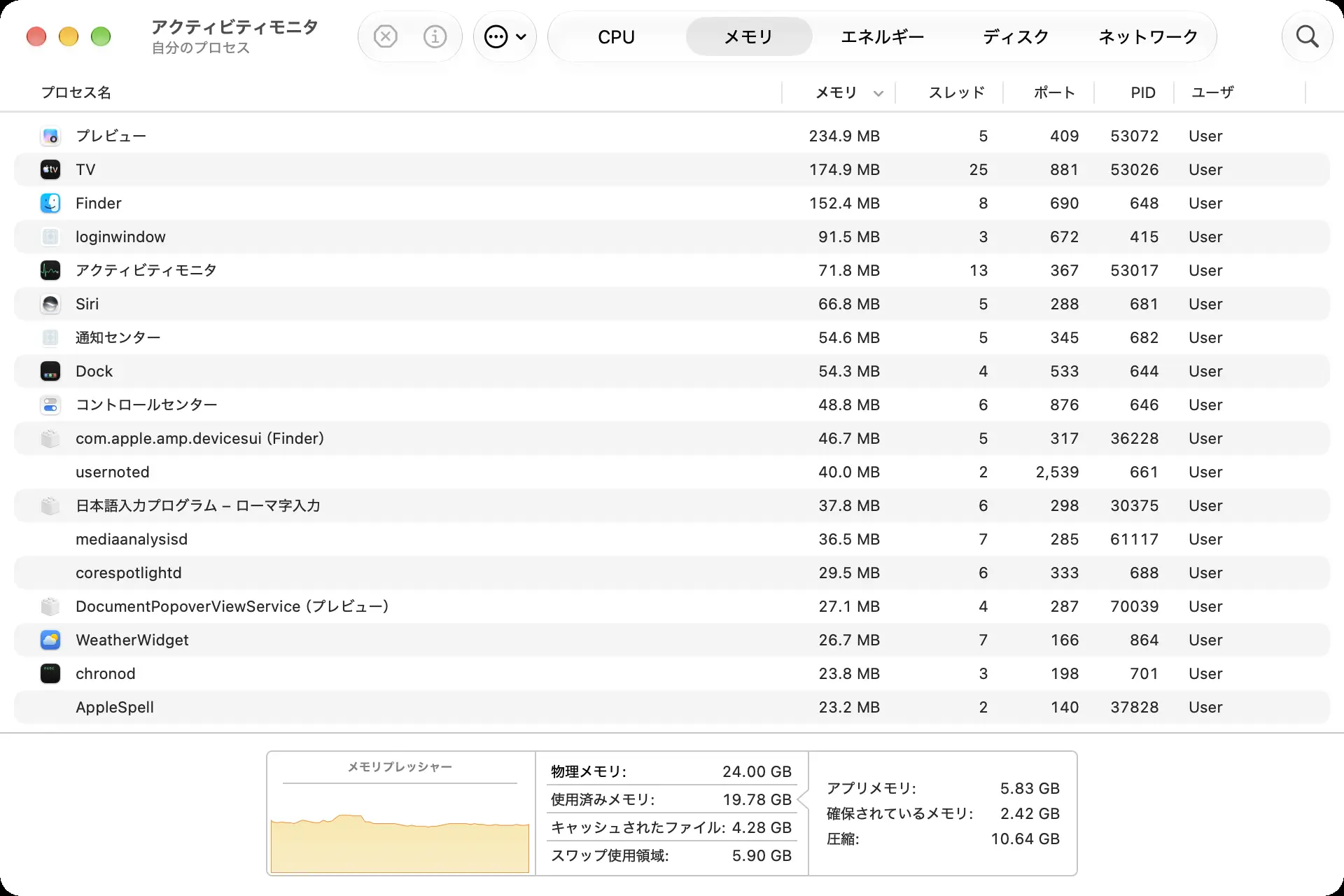Select the loginwindow process name
Screen dimensions: 1344x896
120,237
